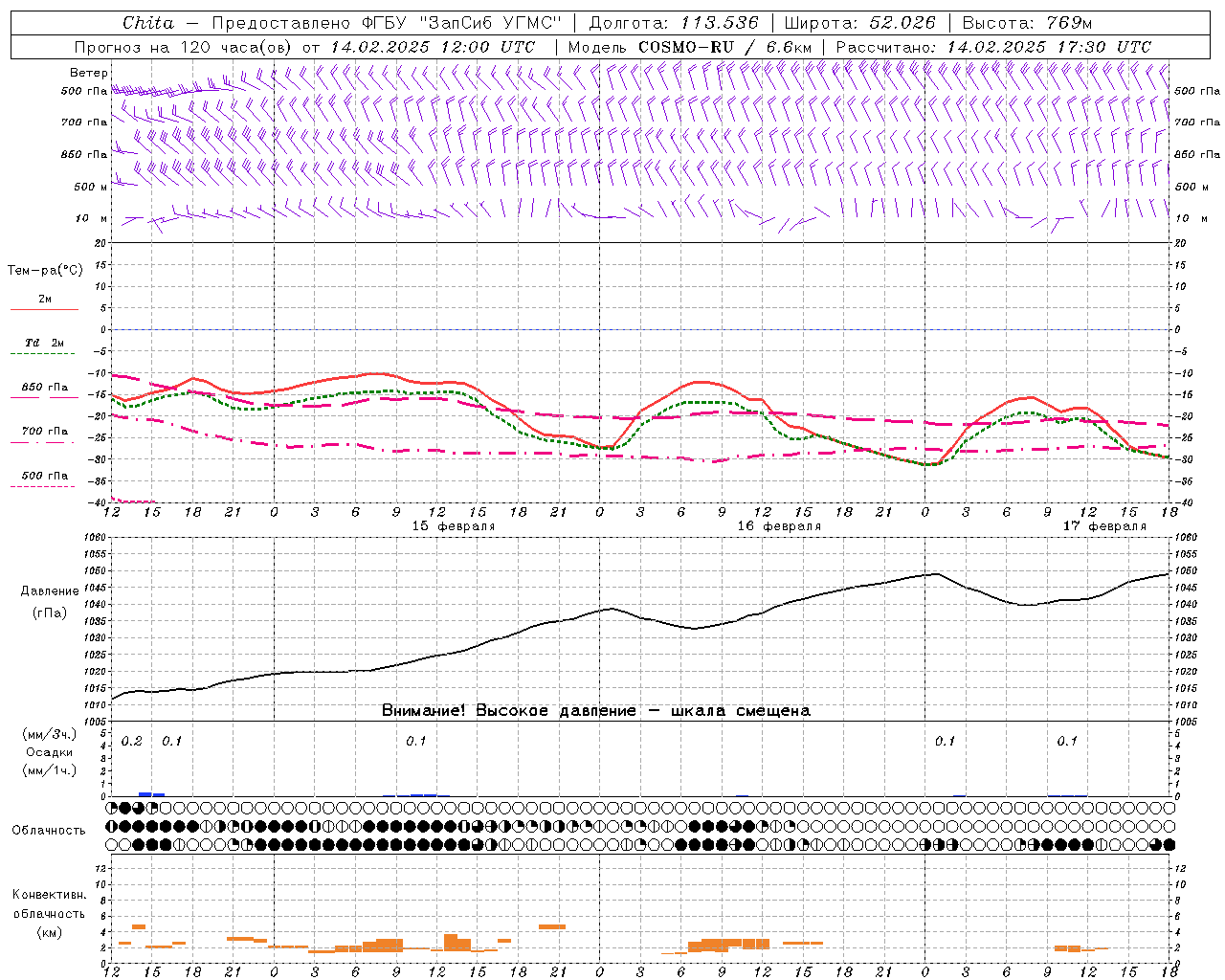This screenshot has width=1225, height=980.
Task: Click the "0.2" precipitation amount value
Action: [x=132, y=742]
